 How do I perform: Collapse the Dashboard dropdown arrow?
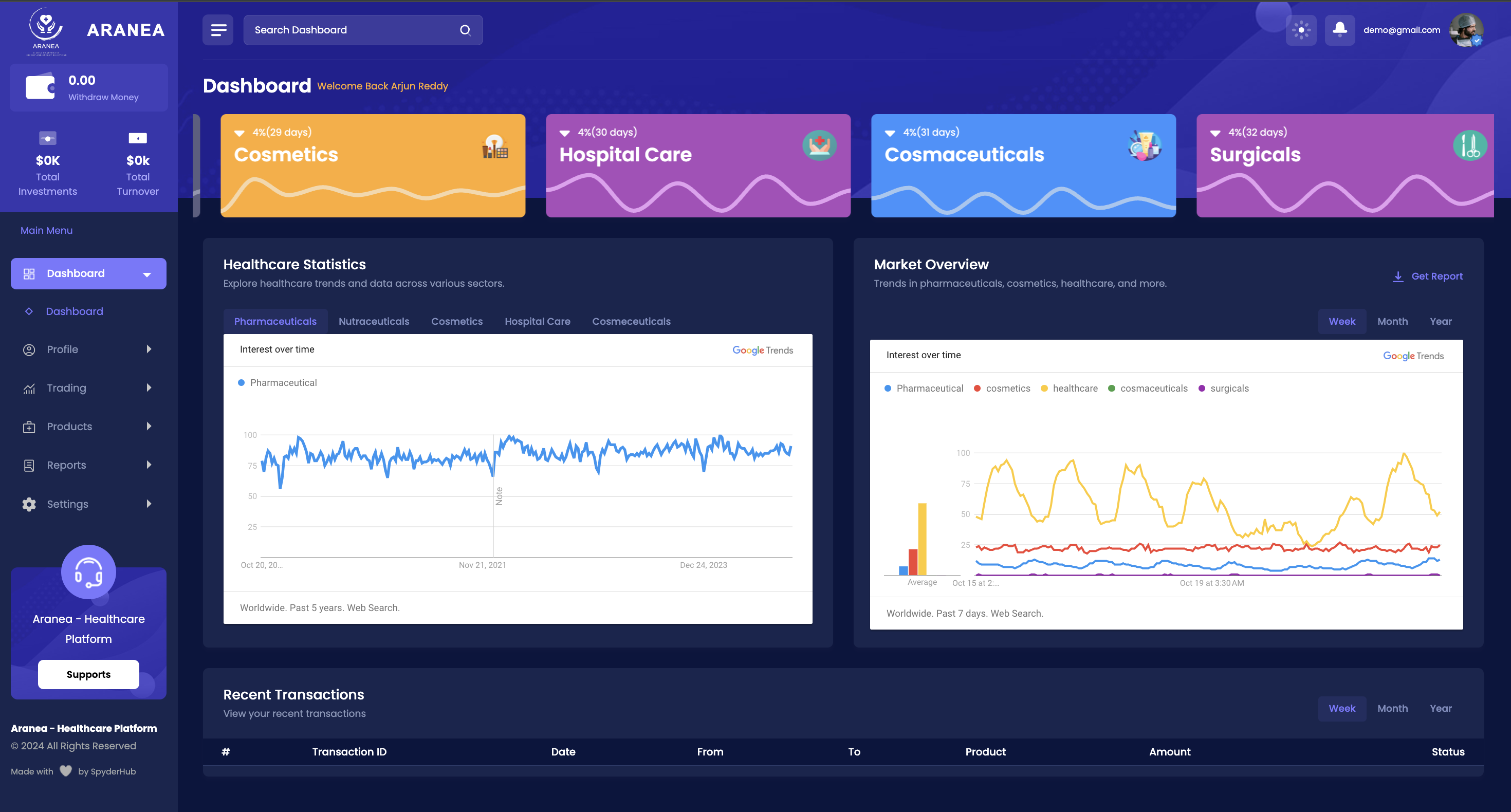coord(147,274)
